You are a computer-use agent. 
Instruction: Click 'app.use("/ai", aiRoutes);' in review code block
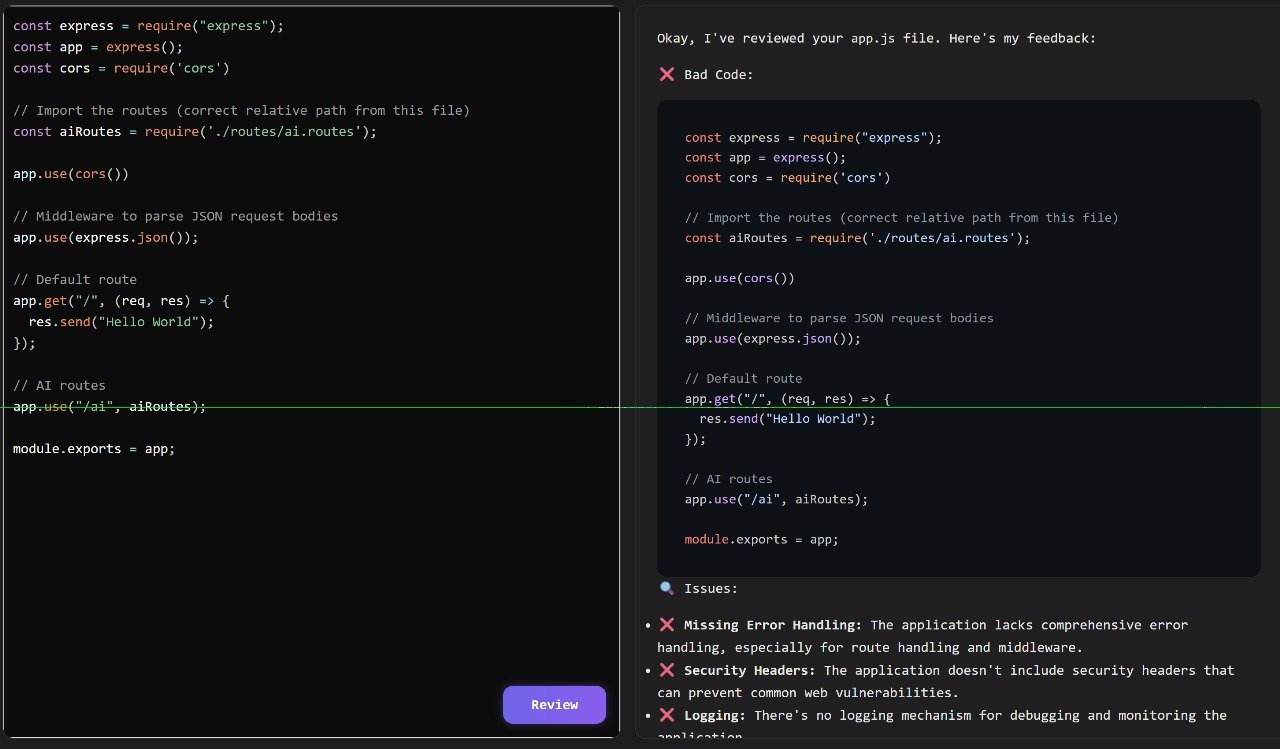(777, 499)
